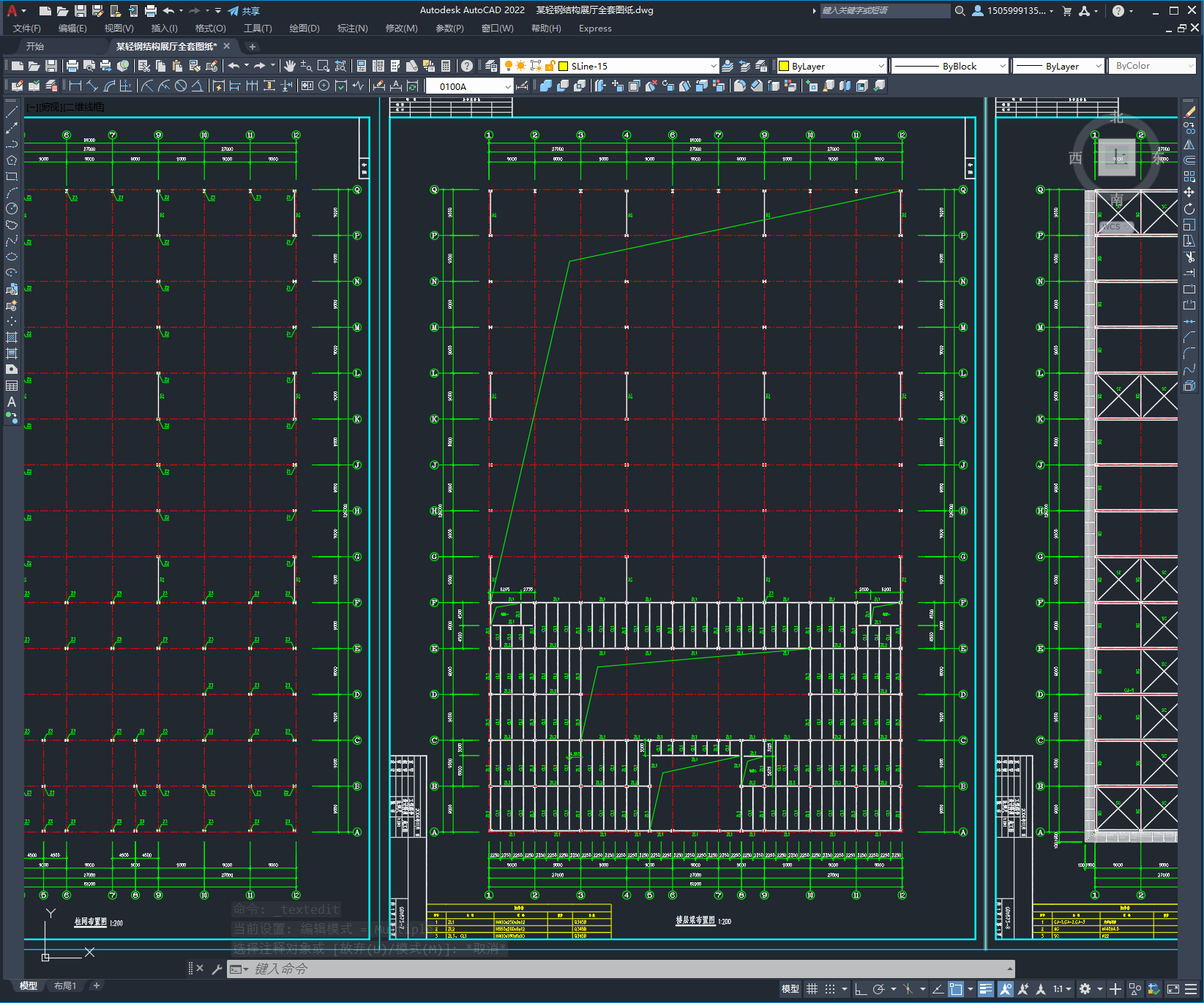This screenshot has width=1204, height=1003.
Task: Select the Line tool in draw toolbar
Action: click(x=12, y=112)
